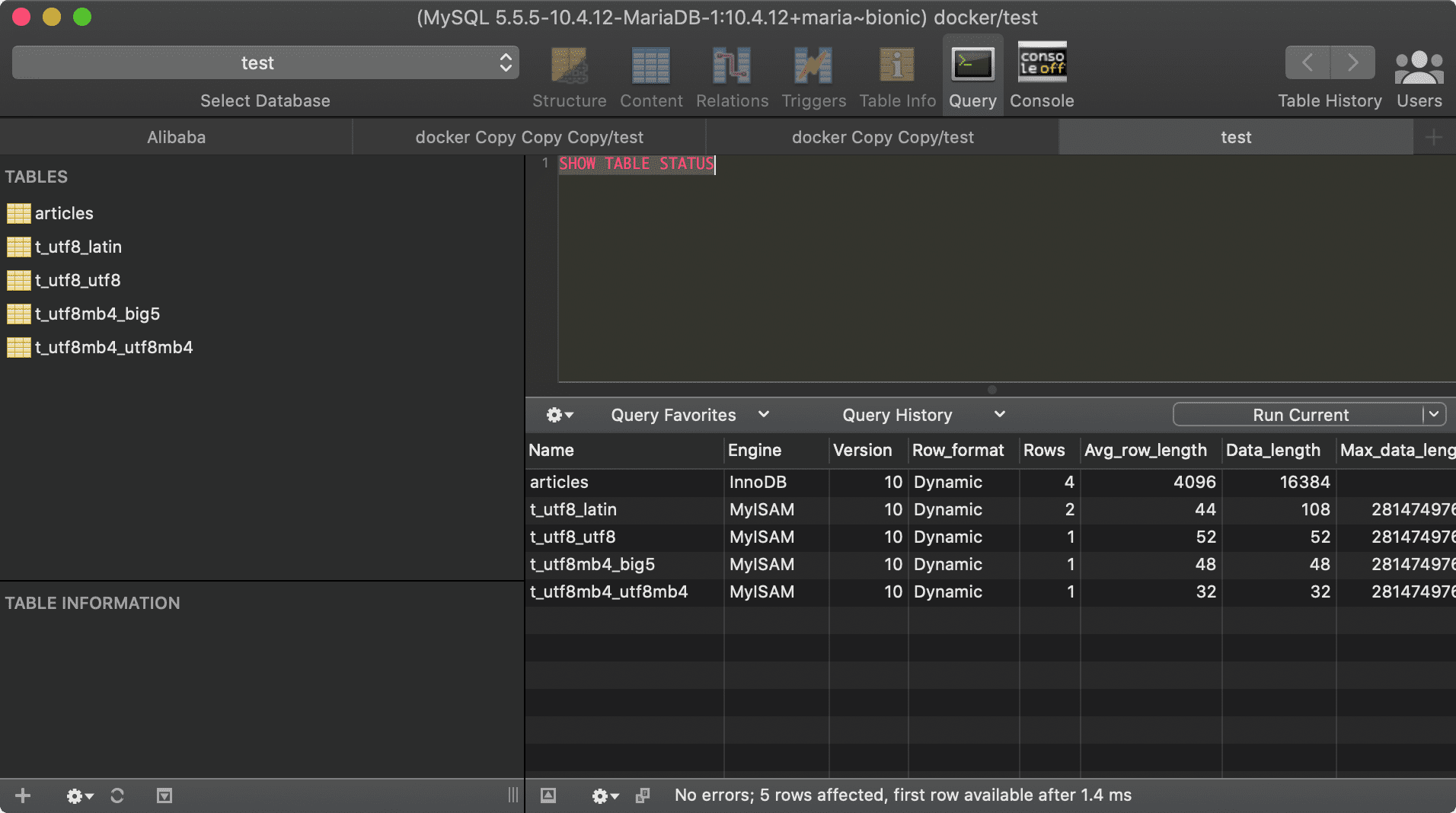Viewport: 1456px width, 813px height.
Task: View table Triggers
Action: [x=813, y=74]
